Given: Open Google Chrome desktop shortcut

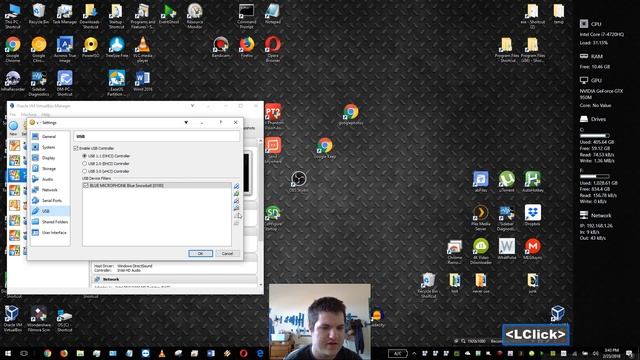Looking at the screenshot, I should pyautogui.click(x=13, y=49).
